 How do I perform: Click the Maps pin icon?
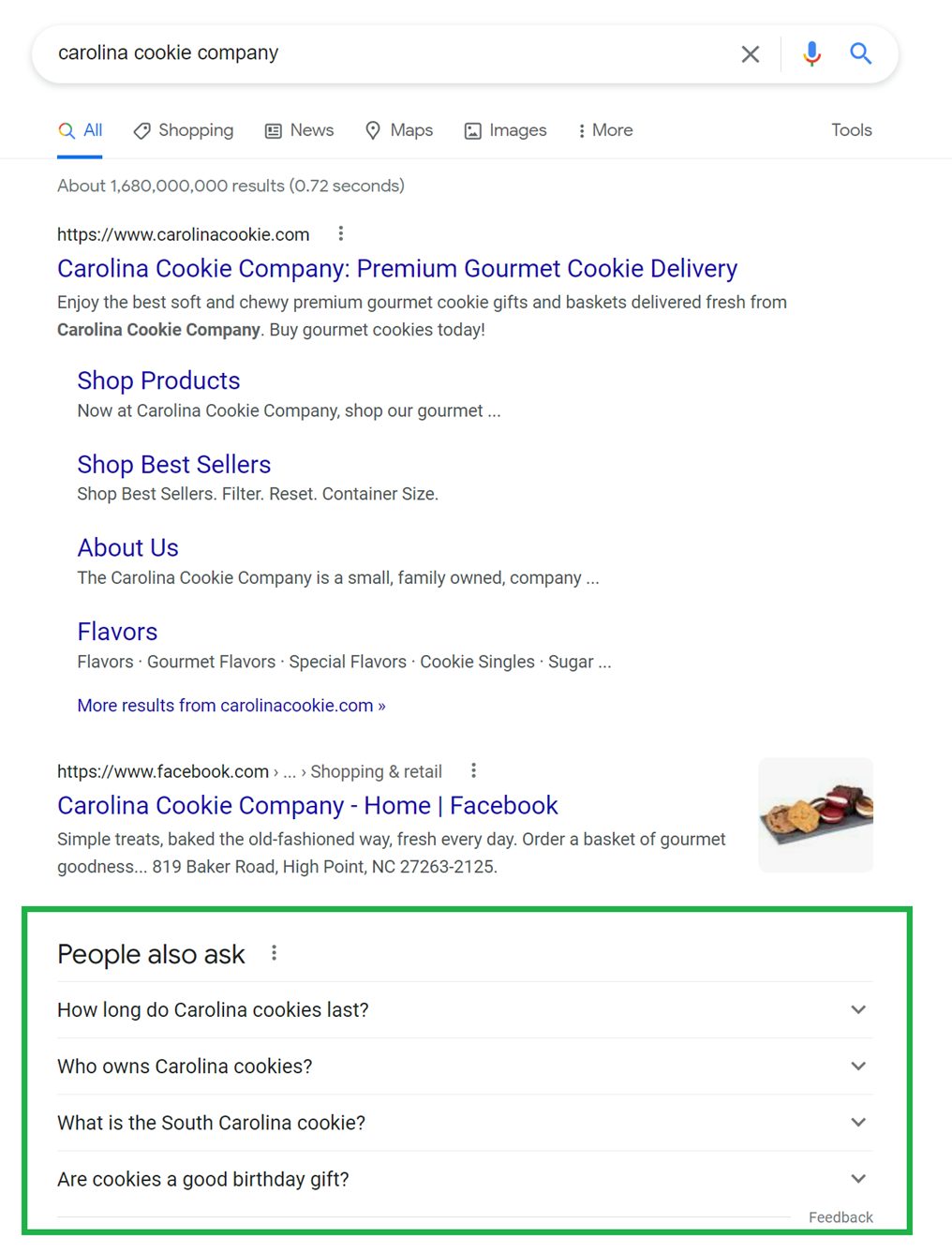coord(373,130)
